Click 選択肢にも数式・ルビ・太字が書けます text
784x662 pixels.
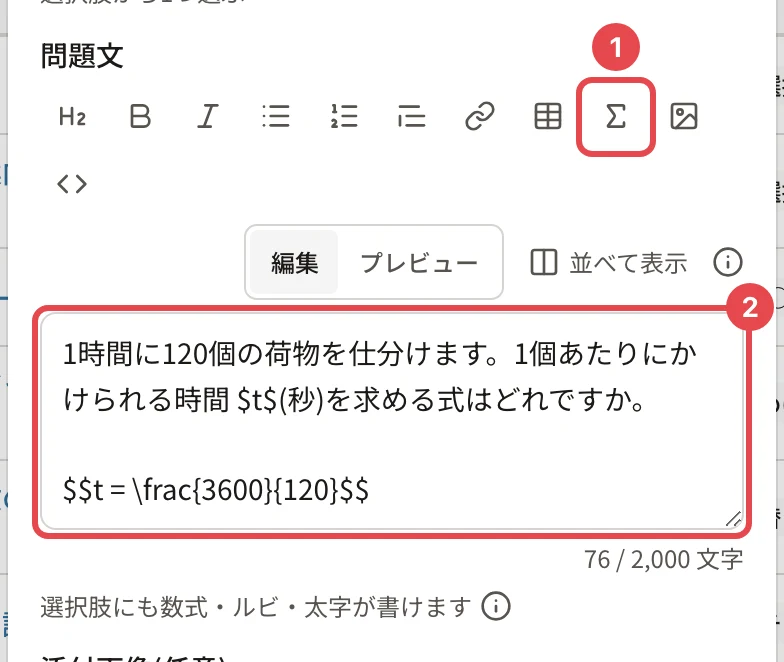[x=256, y=607]
